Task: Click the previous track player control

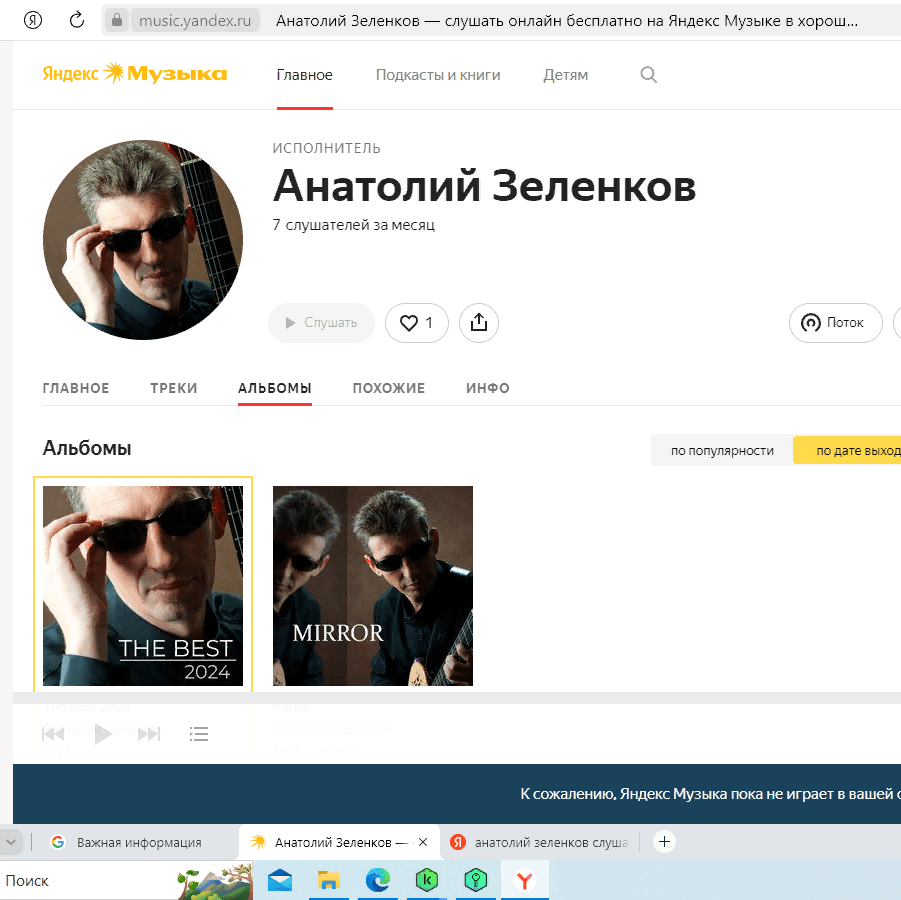Action: (x=53, y=734)
